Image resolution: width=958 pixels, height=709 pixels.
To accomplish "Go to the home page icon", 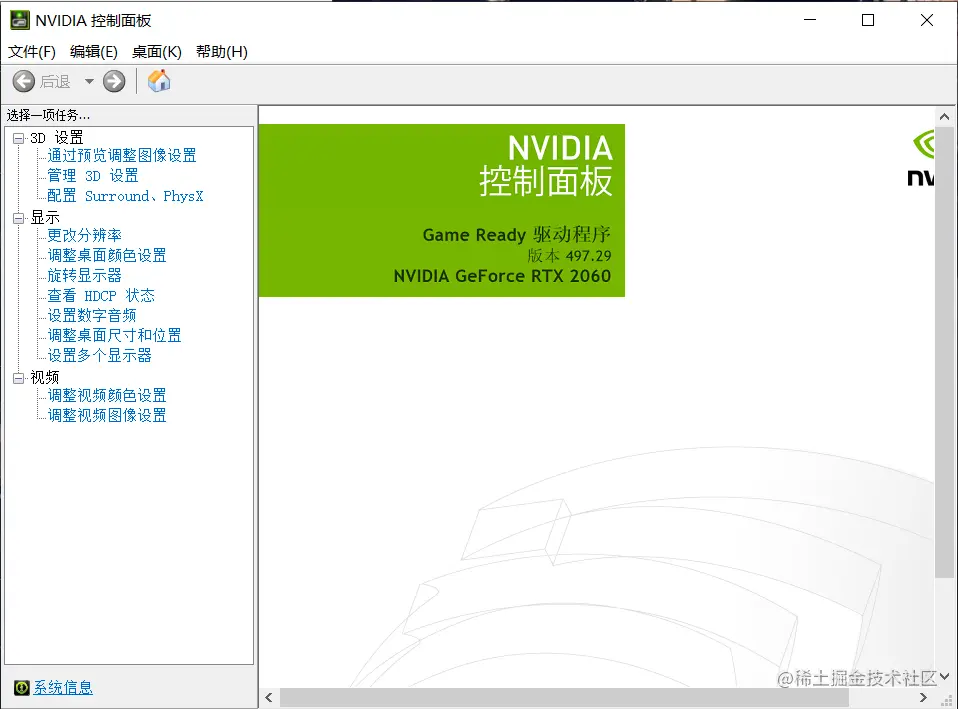I will (159, 81).
